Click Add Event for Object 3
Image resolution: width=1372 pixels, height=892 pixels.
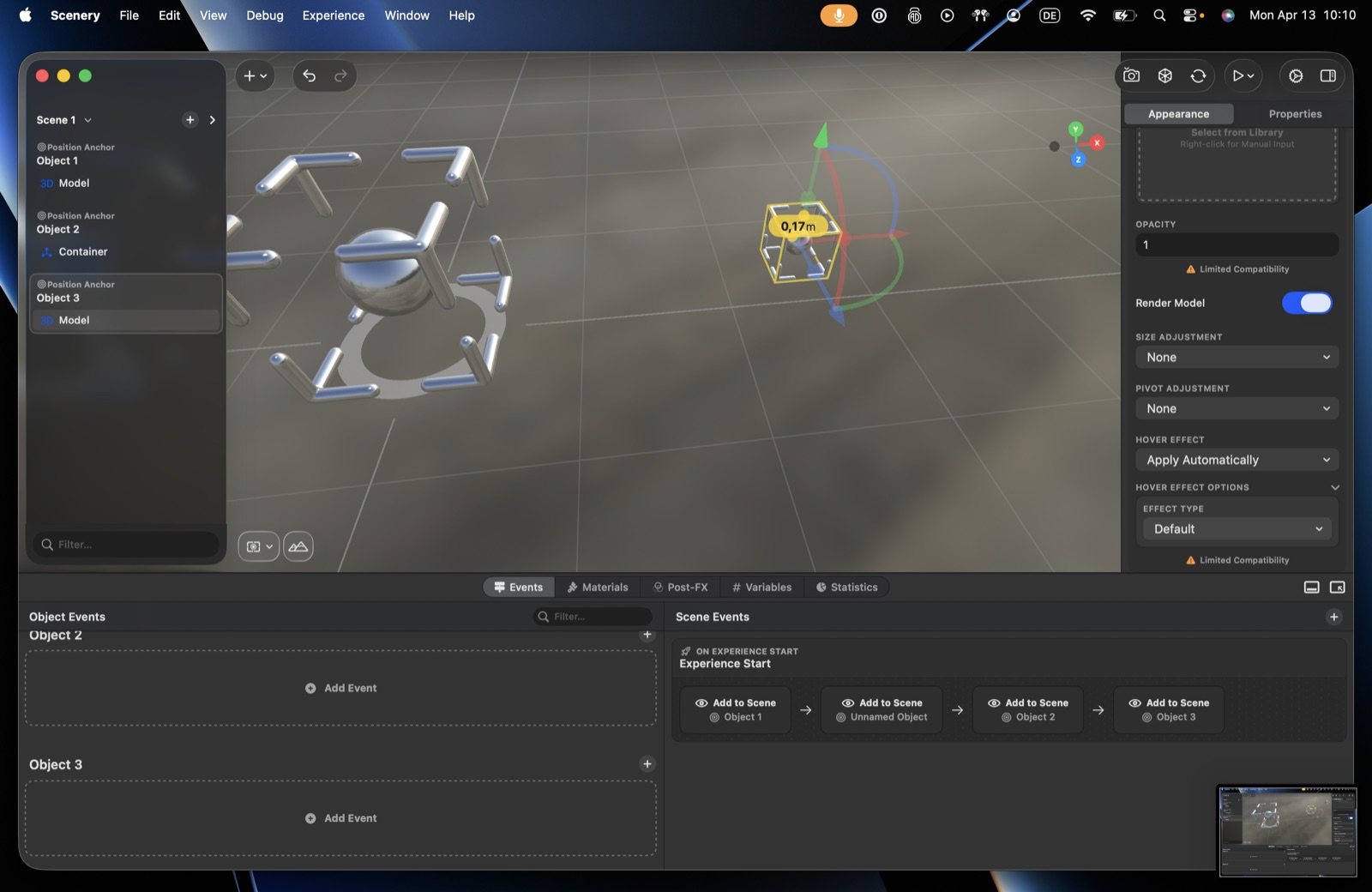click(x=341, y=818)
